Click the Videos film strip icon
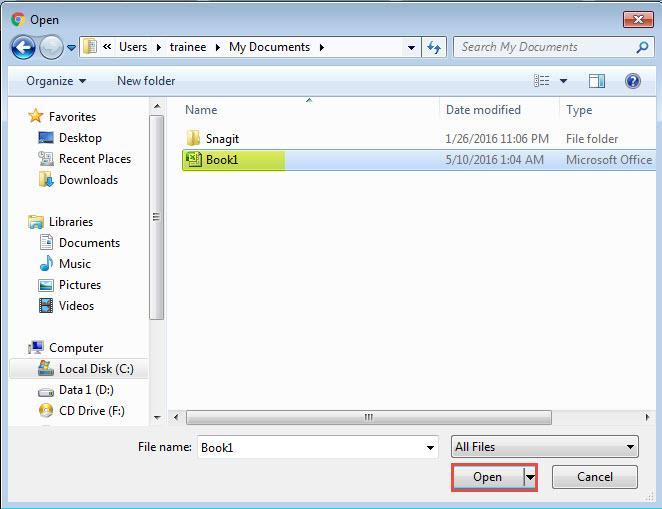Screen dimensions: 662x509 46,306
